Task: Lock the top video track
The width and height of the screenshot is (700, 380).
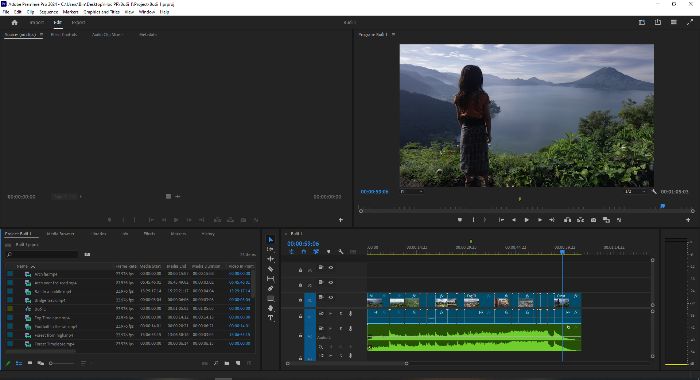Action: point(300,270)
